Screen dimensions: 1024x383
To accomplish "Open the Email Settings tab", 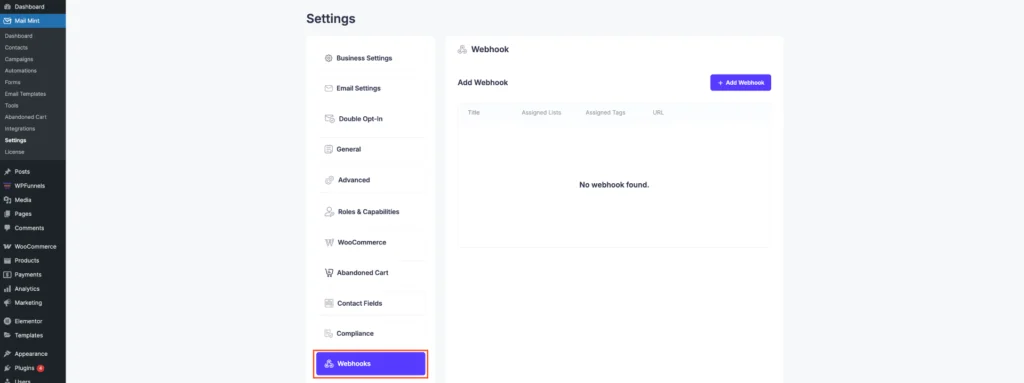I will point(371,88).
